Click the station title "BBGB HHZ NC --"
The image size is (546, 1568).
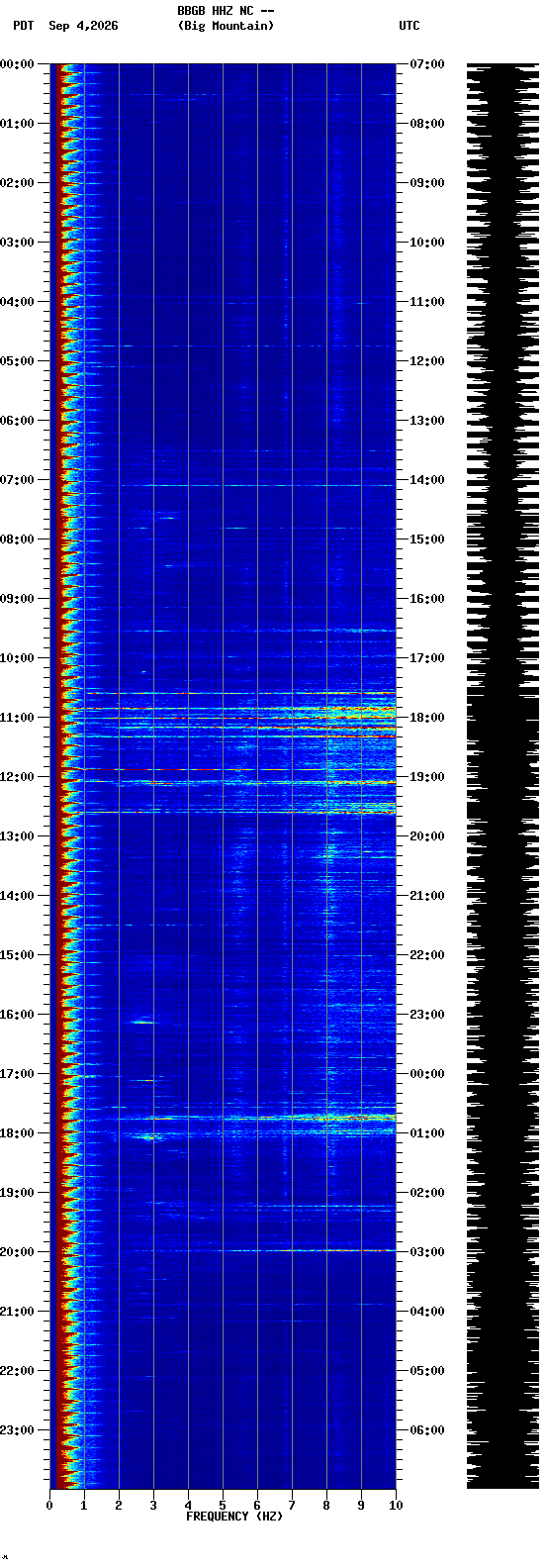pos(226,11)
